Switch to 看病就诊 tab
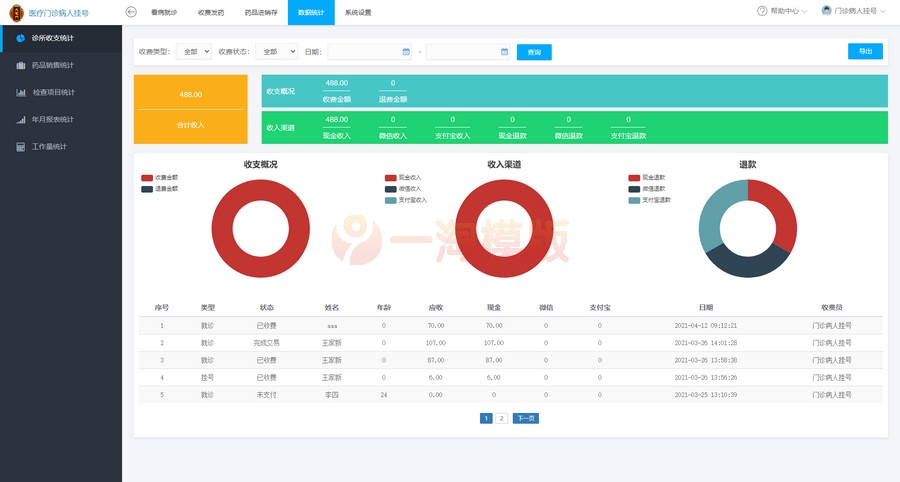This screenshot has height=482, width=900. (x=164, y=12)
